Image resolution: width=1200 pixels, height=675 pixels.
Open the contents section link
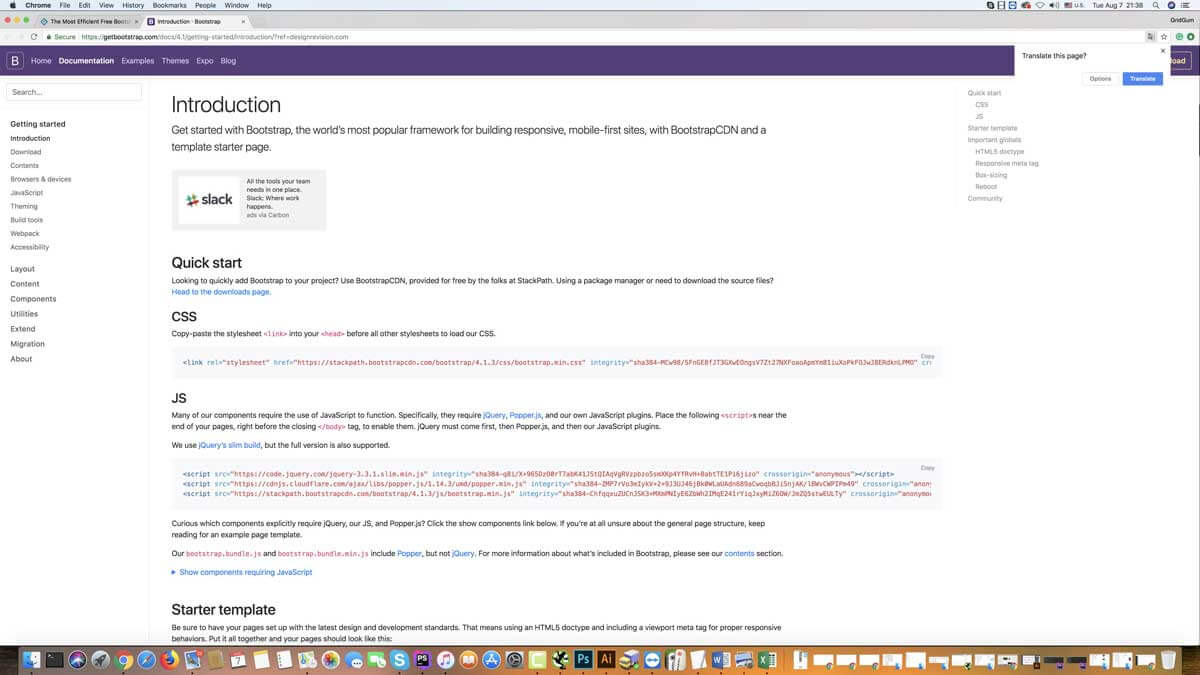pos(739,553)
